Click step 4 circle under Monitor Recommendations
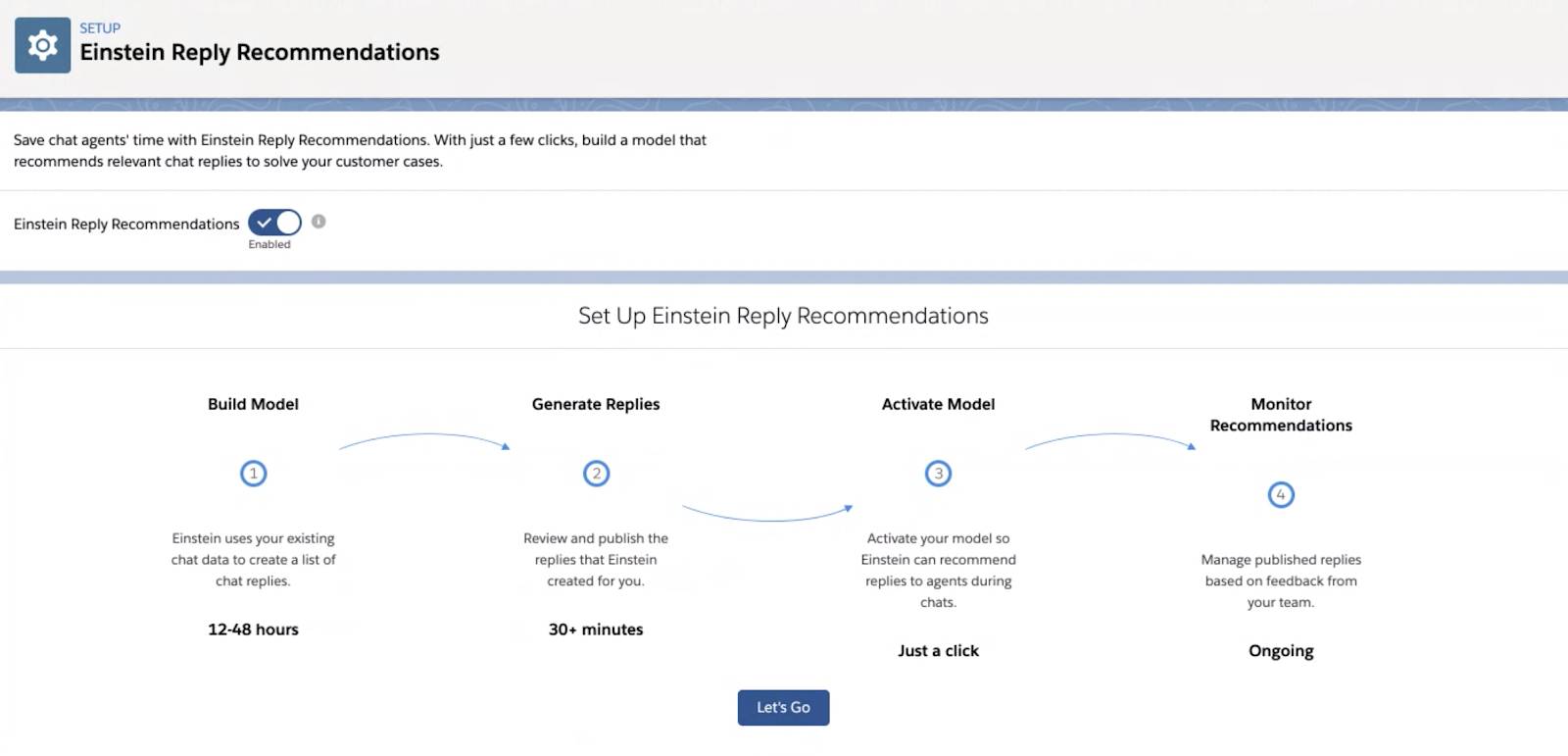Viewport: 1568px width, 756px height. point(1281,495)
